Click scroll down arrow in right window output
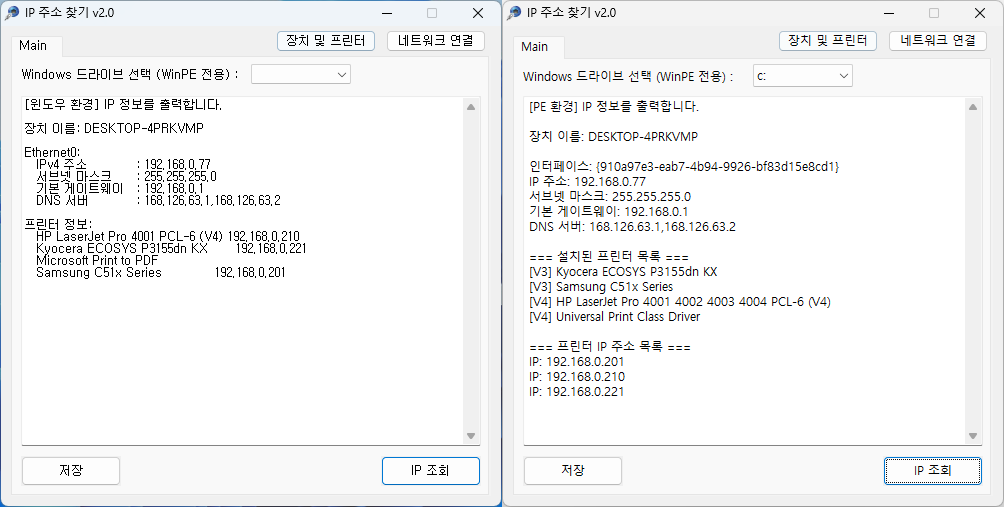This screenshot has height=507, width=1004. tap(973, 436)
